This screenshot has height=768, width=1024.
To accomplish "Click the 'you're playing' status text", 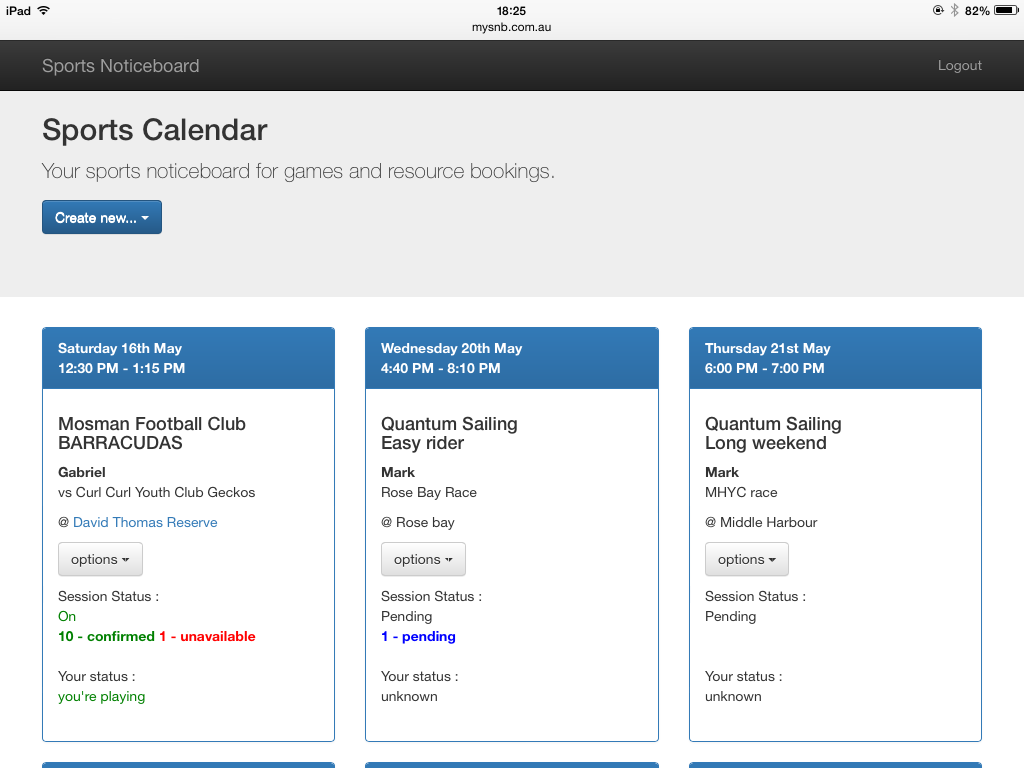I will [102, 697].
